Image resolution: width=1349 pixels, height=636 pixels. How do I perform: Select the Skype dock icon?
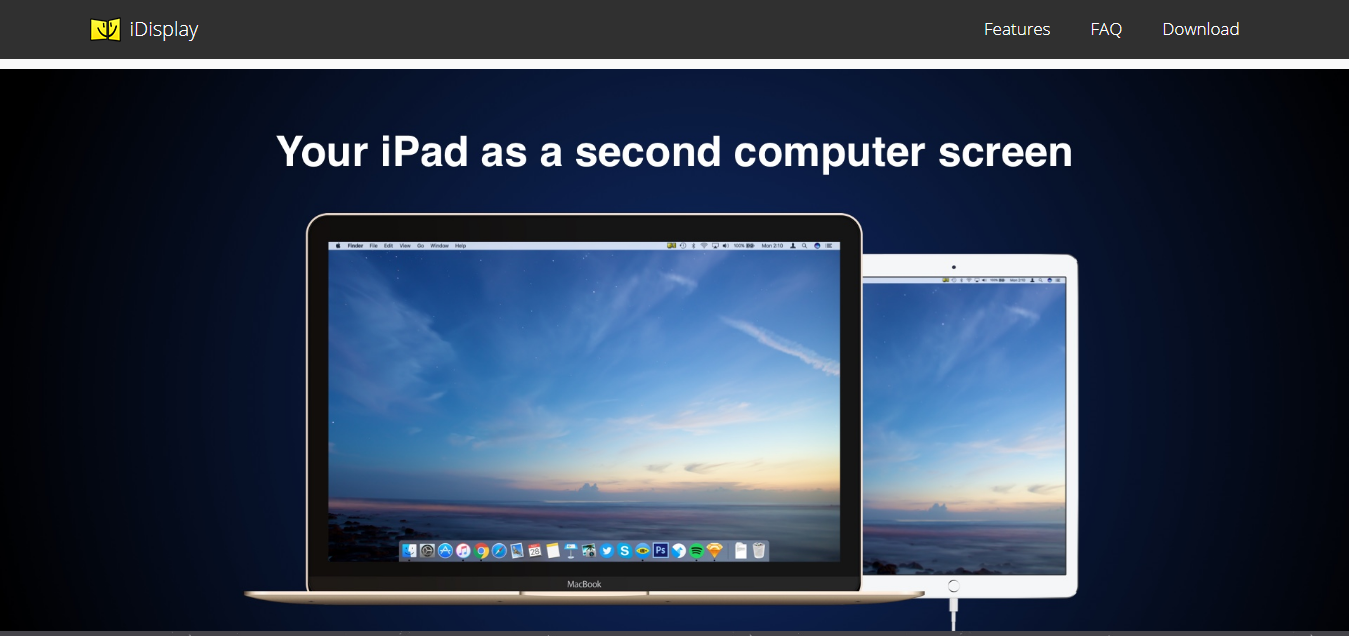(x=625, y=550)
